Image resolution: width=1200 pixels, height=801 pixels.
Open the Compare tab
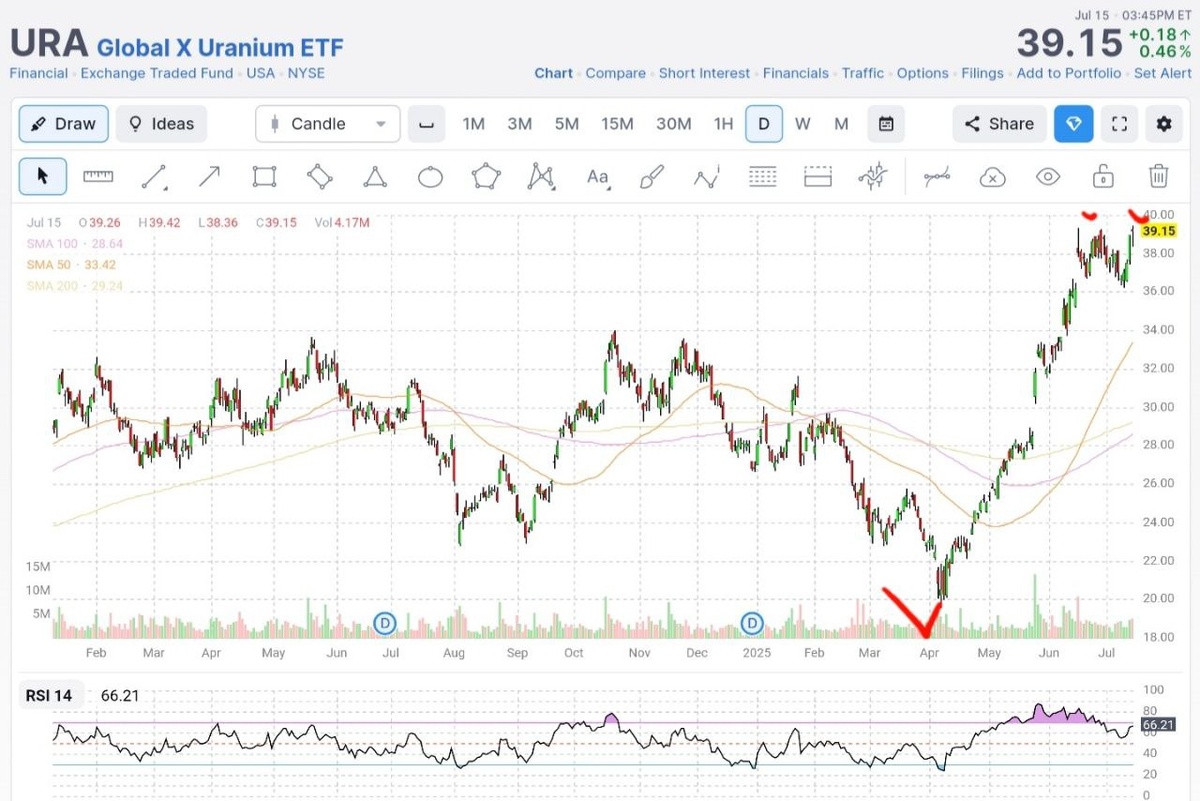tap(616, 73)
